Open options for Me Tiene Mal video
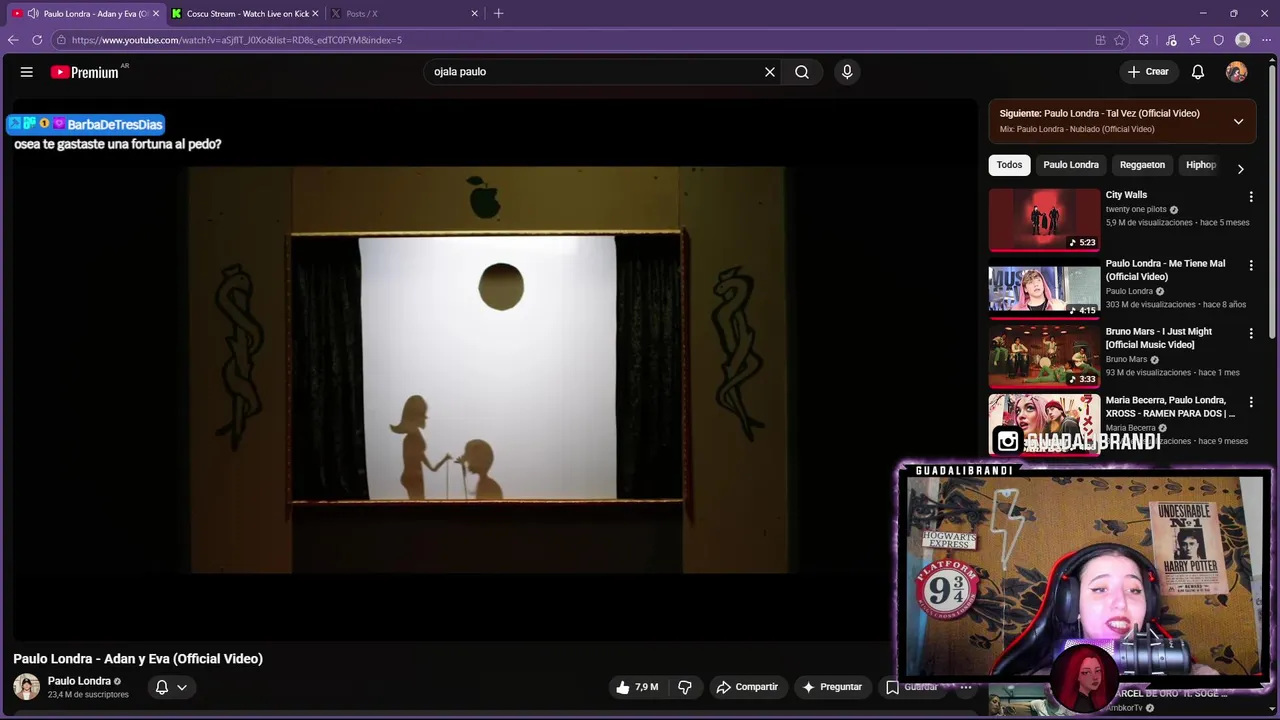The image size is (1280, 720). 1251,265
